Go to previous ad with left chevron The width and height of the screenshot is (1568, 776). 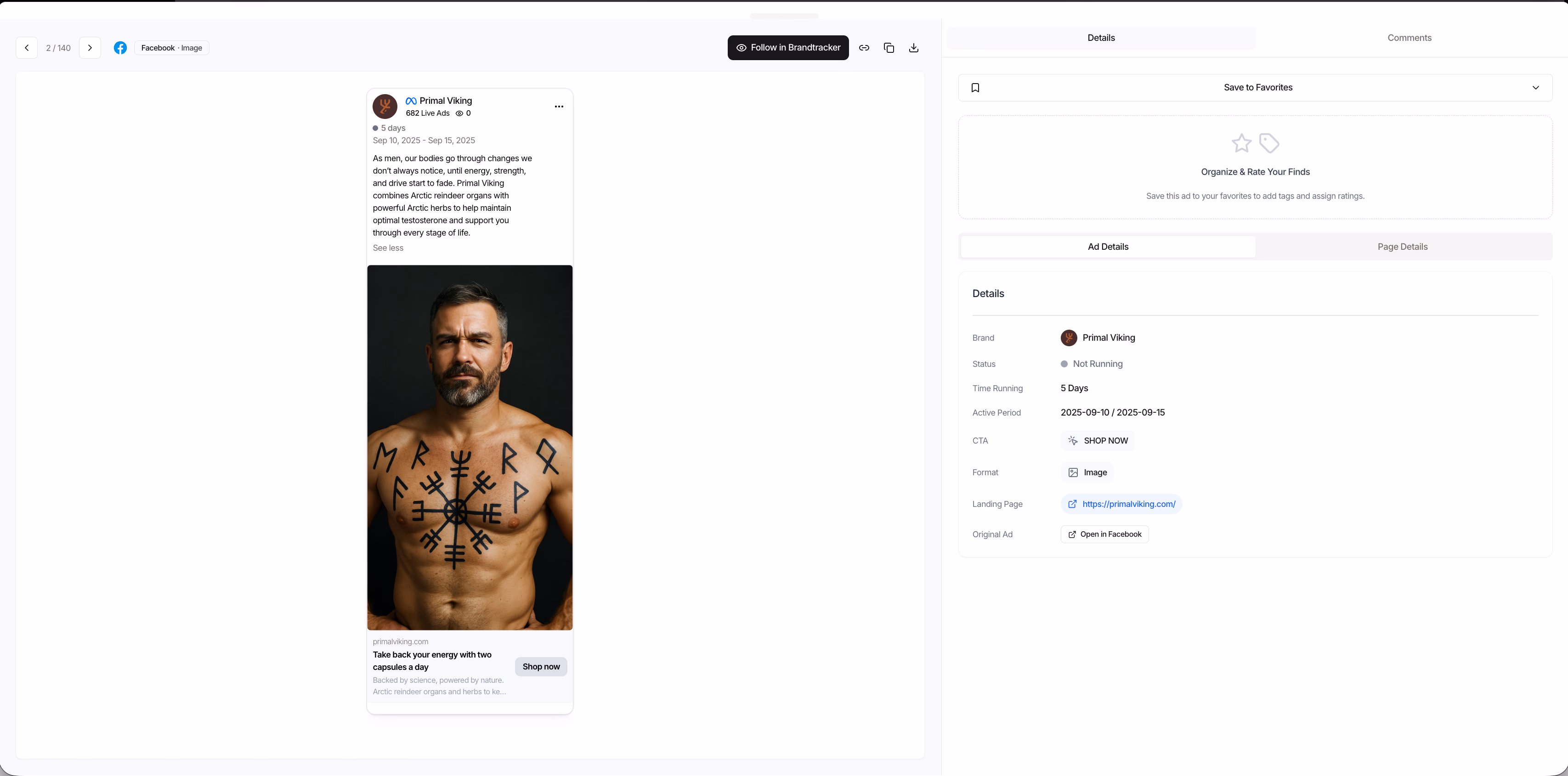coord(27,48)
